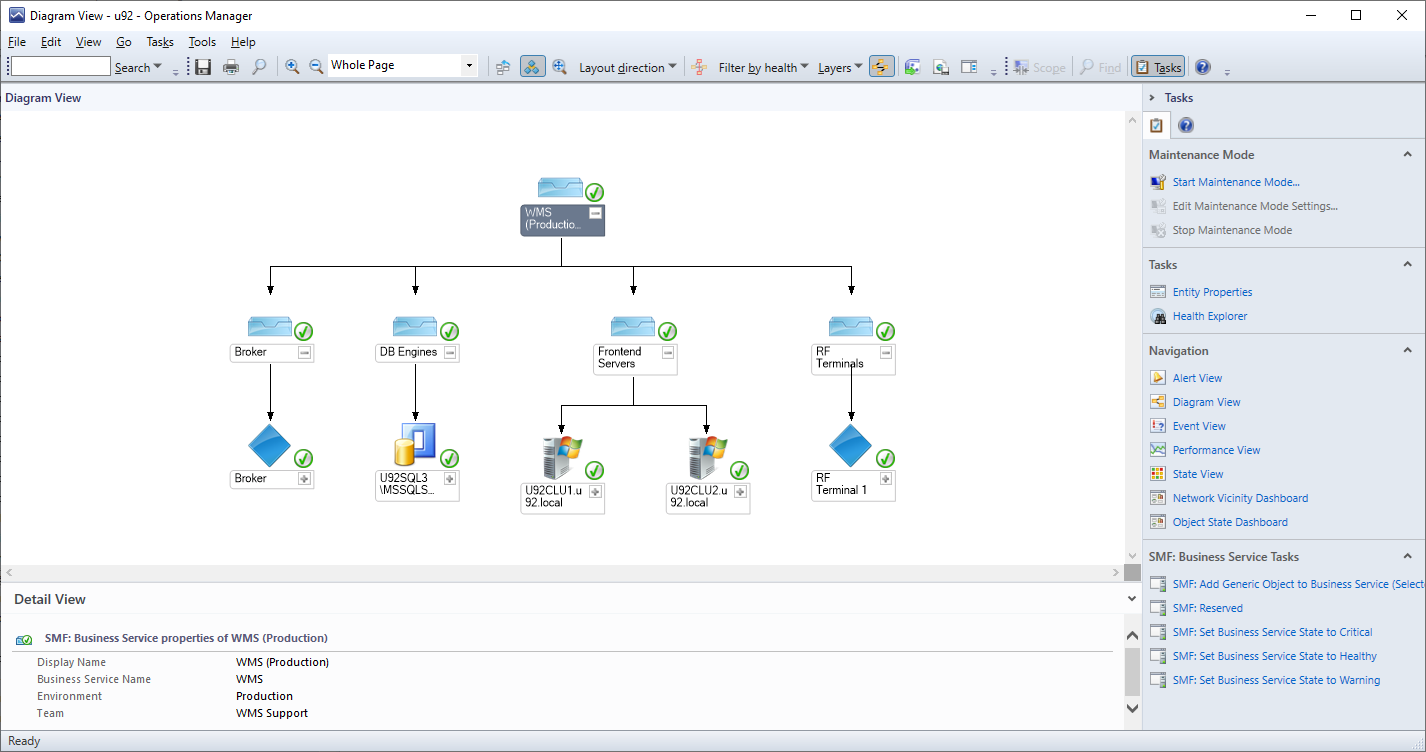Select the blue diamond icon above Broker leaf
The width and height of the screenshot is (1426, 752).
click(269, 446)
